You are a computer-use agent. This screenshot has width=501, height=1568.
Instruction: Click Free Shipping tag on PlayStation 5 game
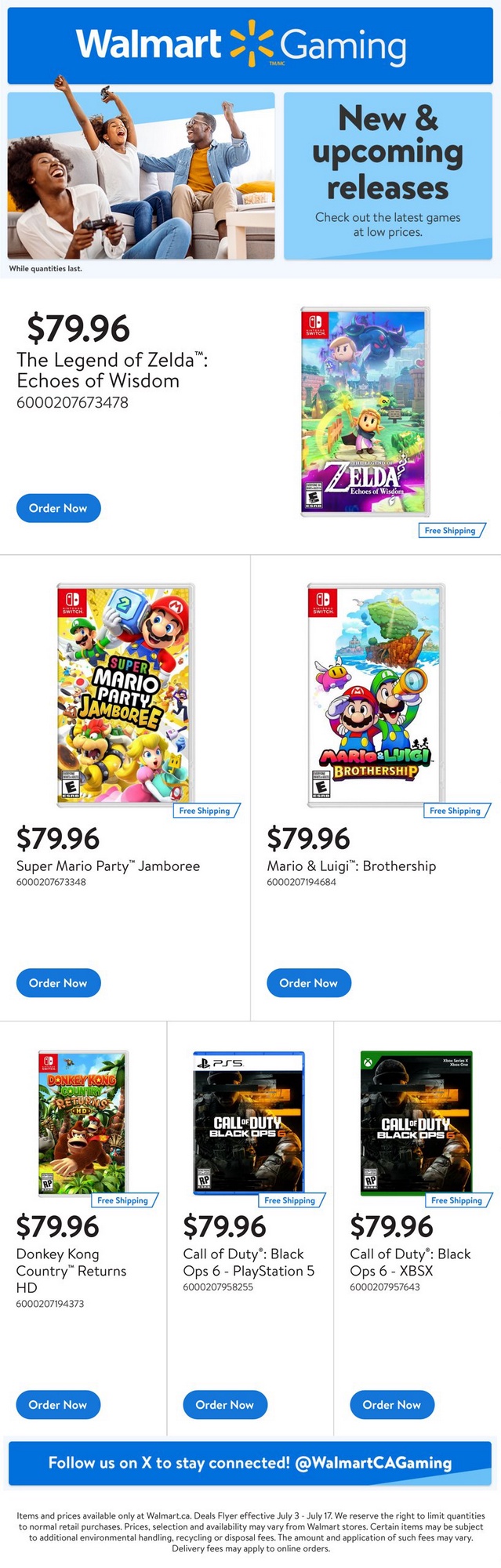tap(290, 1200)
